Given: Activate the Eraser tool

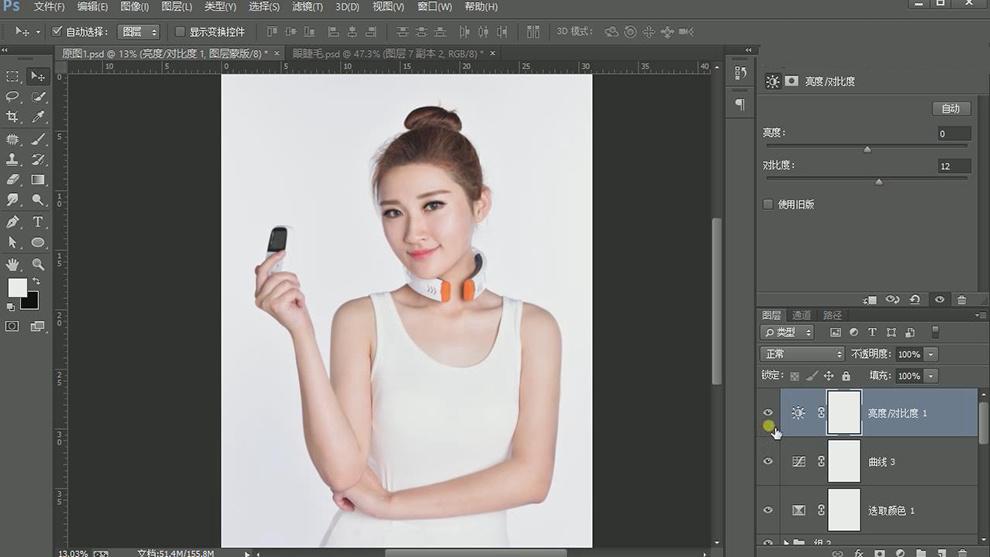Looking at the screenshot, I should coord(13,180).
